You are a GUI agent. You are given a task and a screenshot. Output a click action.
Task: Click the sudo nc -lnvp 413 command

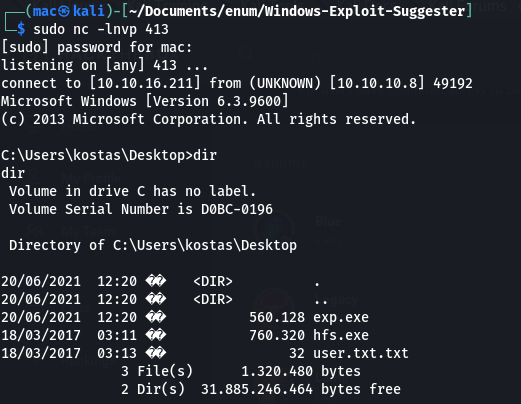[x=101, y=29]
